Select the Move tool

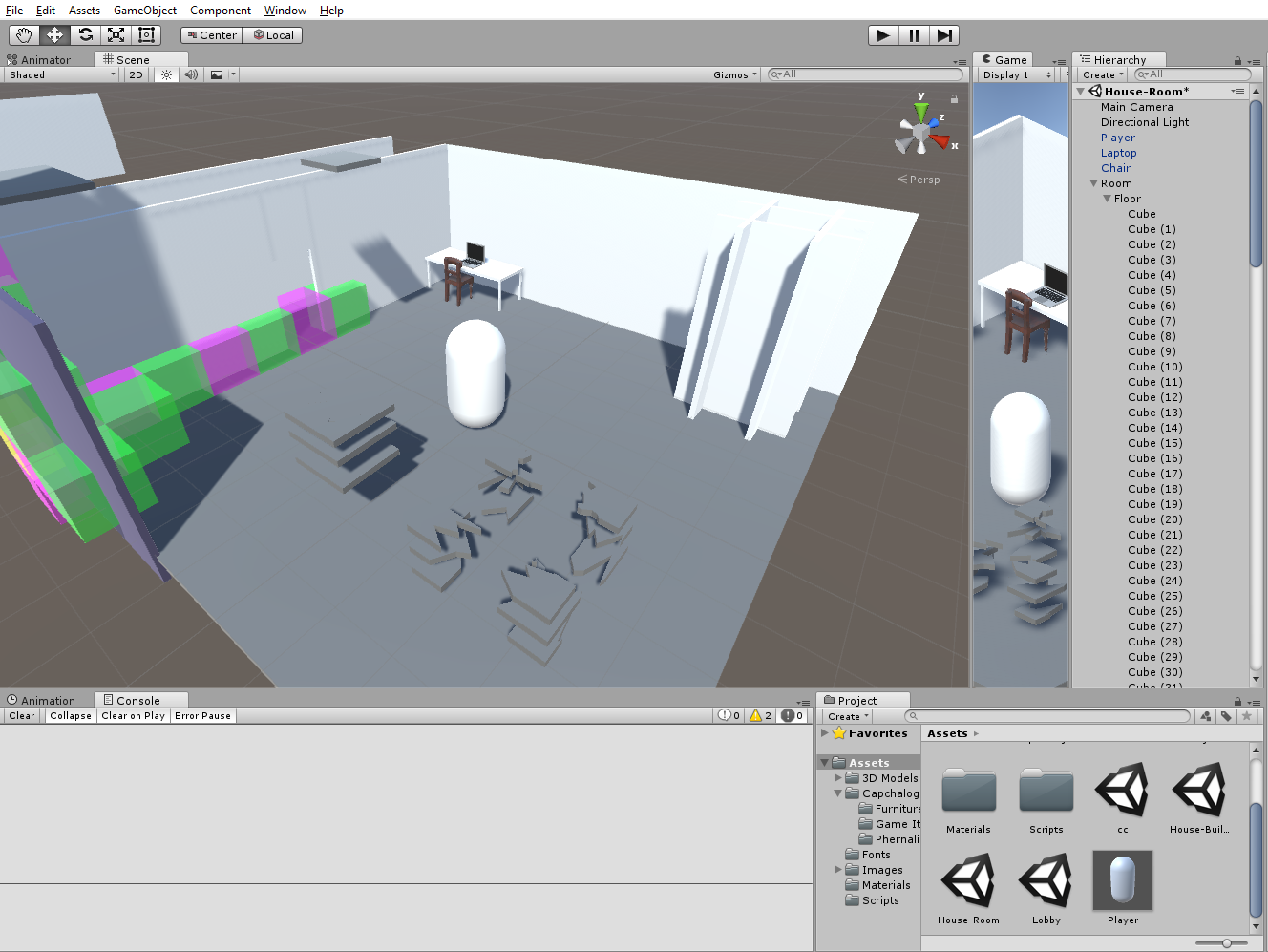point(54,35)
